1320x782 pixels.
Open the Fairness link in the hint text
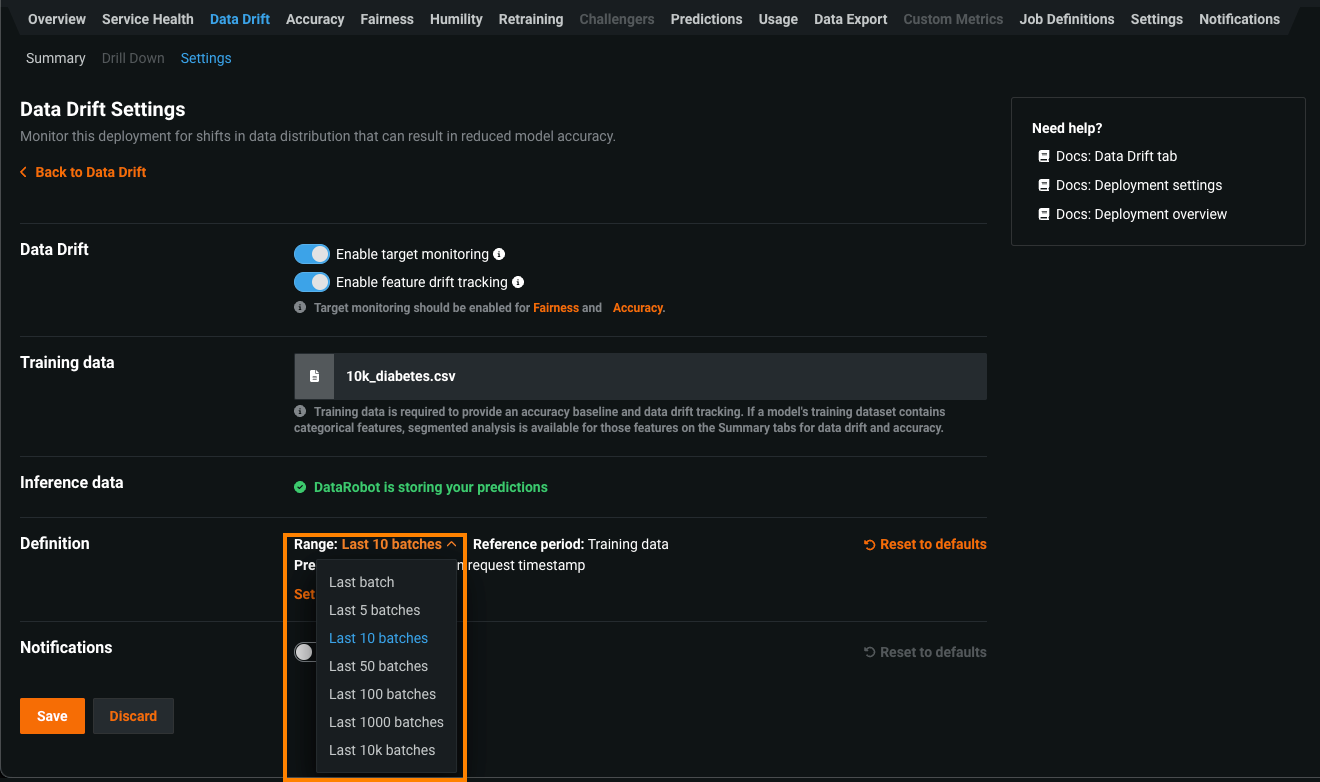(555, 308)
